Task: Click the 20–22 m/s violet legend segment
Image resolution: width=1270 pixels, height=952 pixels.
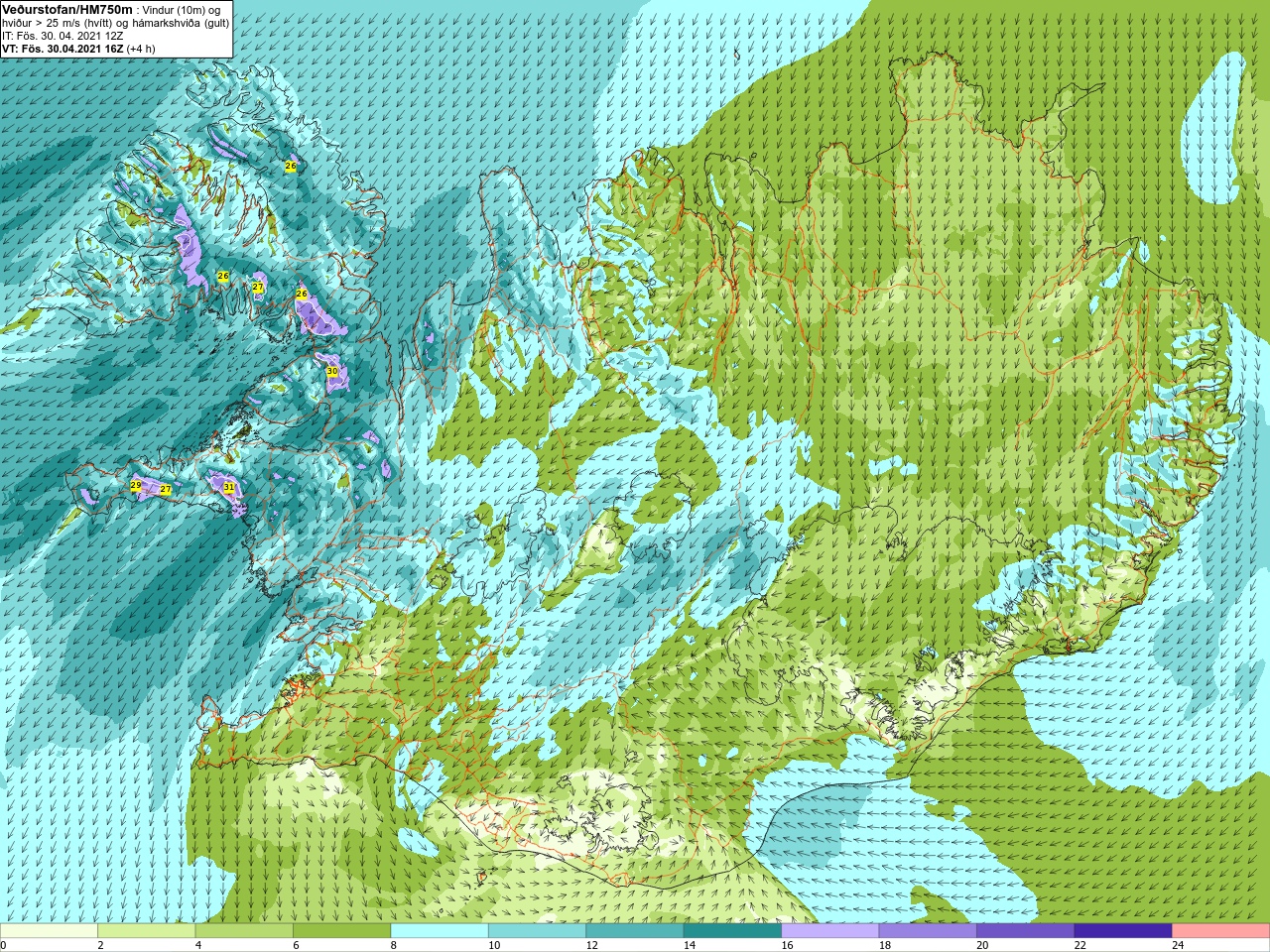Action: [1026, 931]
